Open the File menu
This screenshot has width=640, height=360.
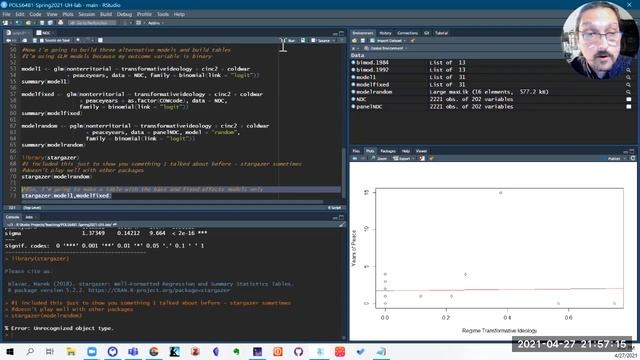(x=6, y=14)
